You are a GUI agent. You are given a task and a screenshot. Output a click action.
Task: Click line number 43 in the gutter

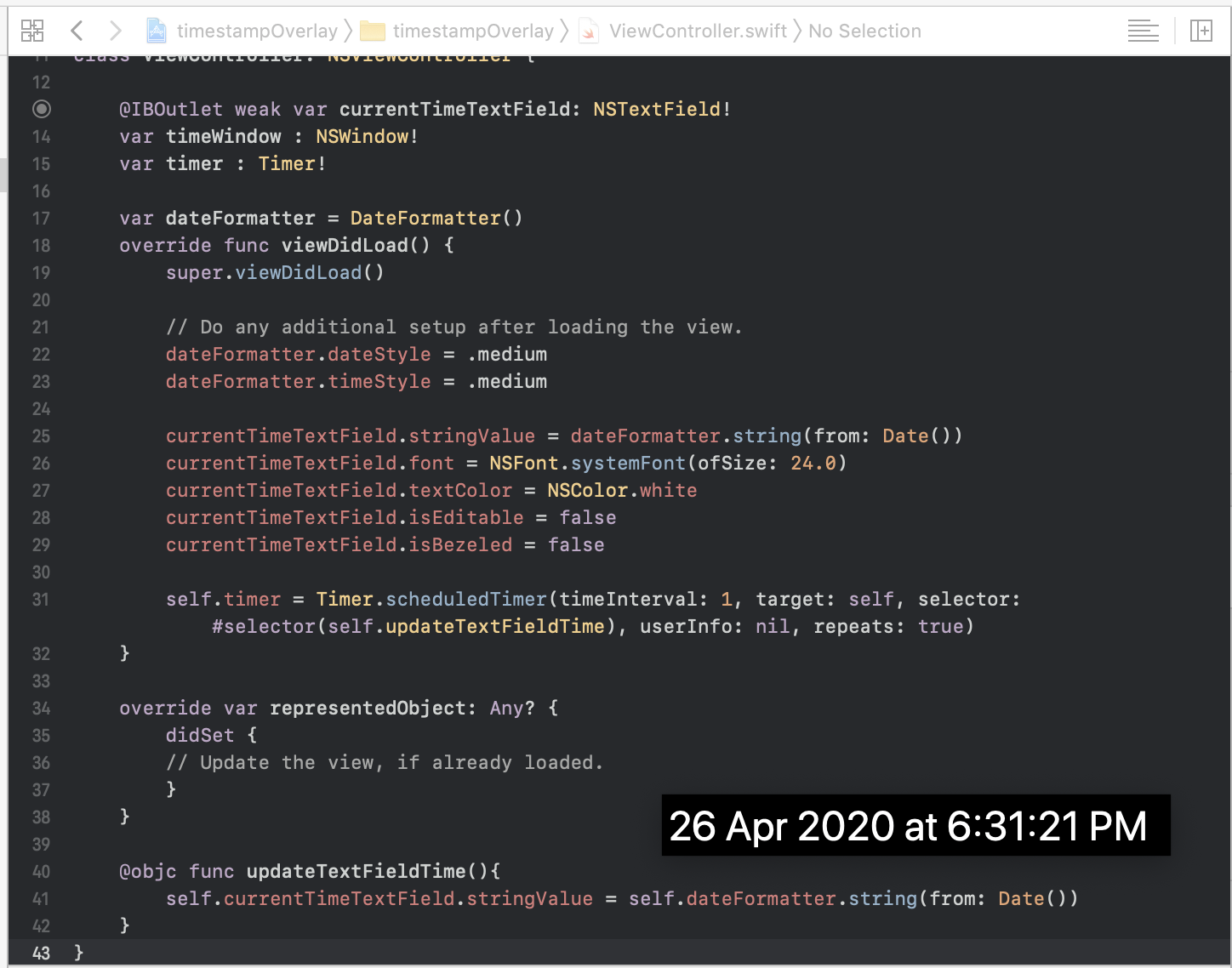(x=41, y=954)
